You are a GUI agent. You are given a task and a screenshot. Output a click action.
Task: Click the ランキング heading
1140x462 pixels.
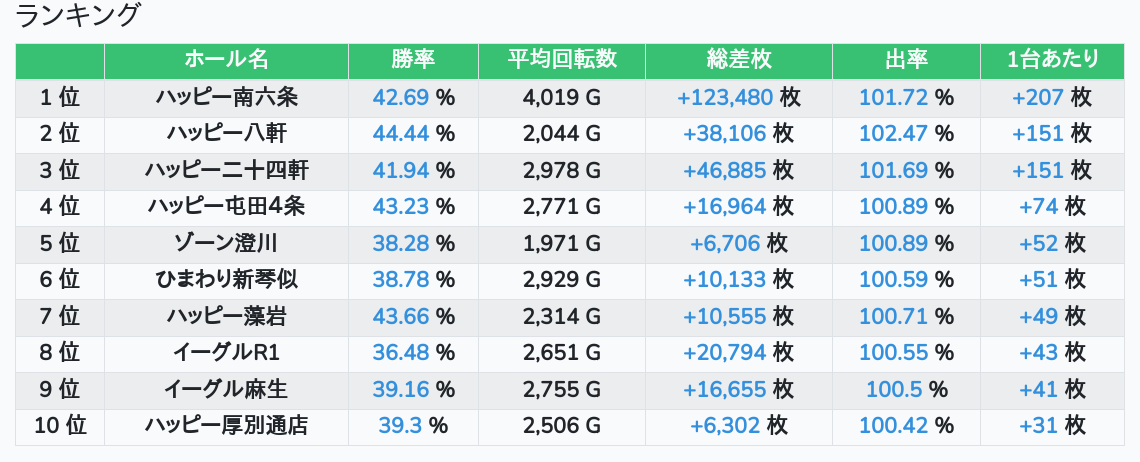79,16
